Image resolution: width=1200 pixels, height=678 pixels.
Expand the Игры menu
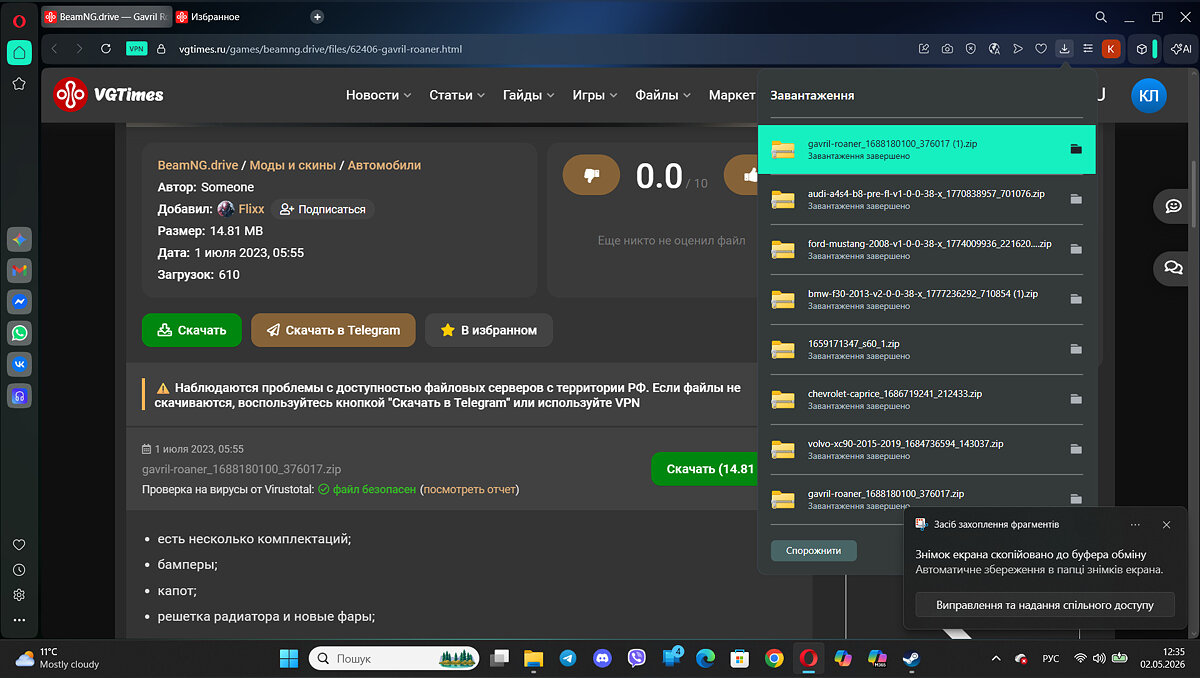click(x=595, y=95)
